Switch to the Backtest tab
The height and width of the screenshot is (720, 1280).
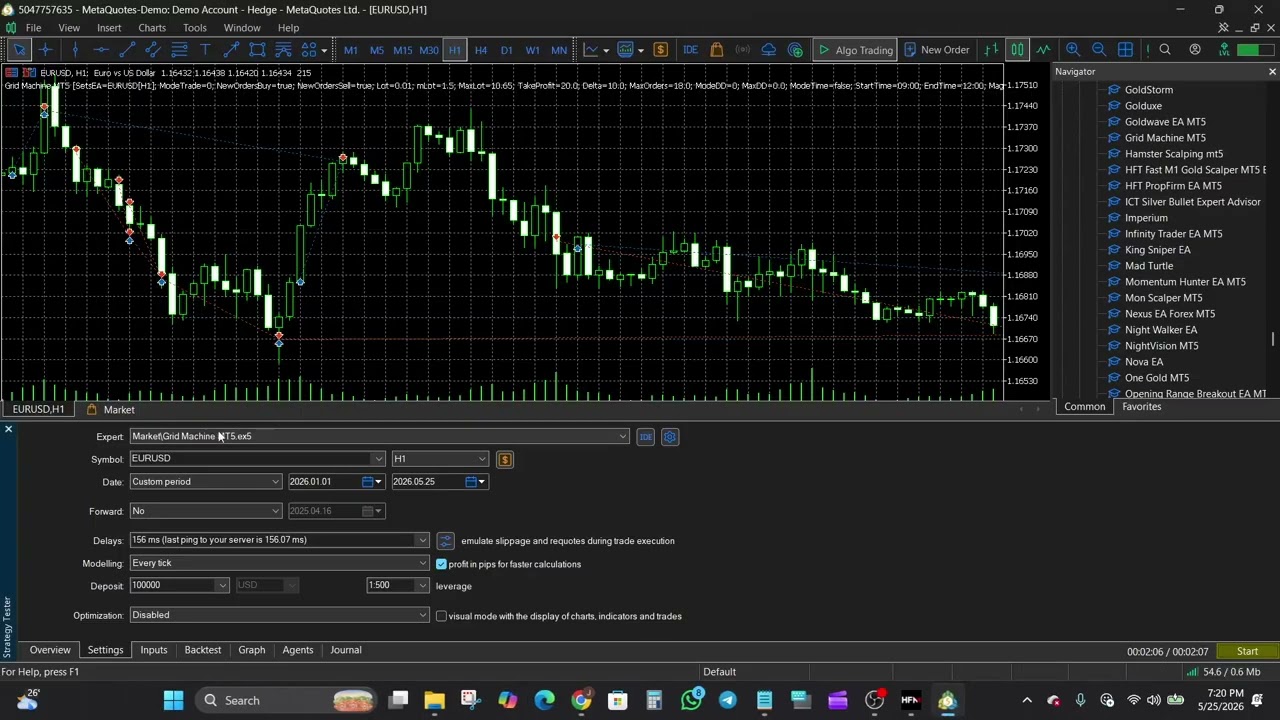point(203,650)
